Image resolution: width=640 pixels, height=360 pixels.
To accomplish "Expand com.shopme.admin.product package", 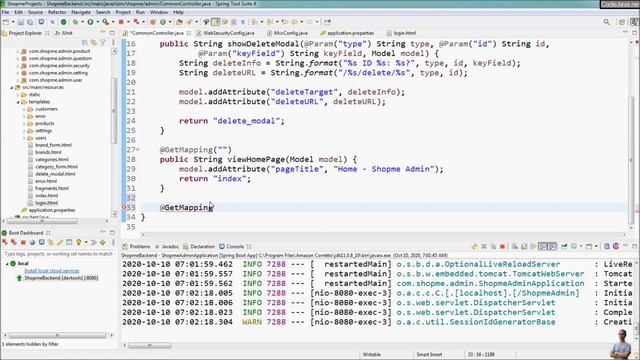I will pyautogui.click(x=18, y=51).
